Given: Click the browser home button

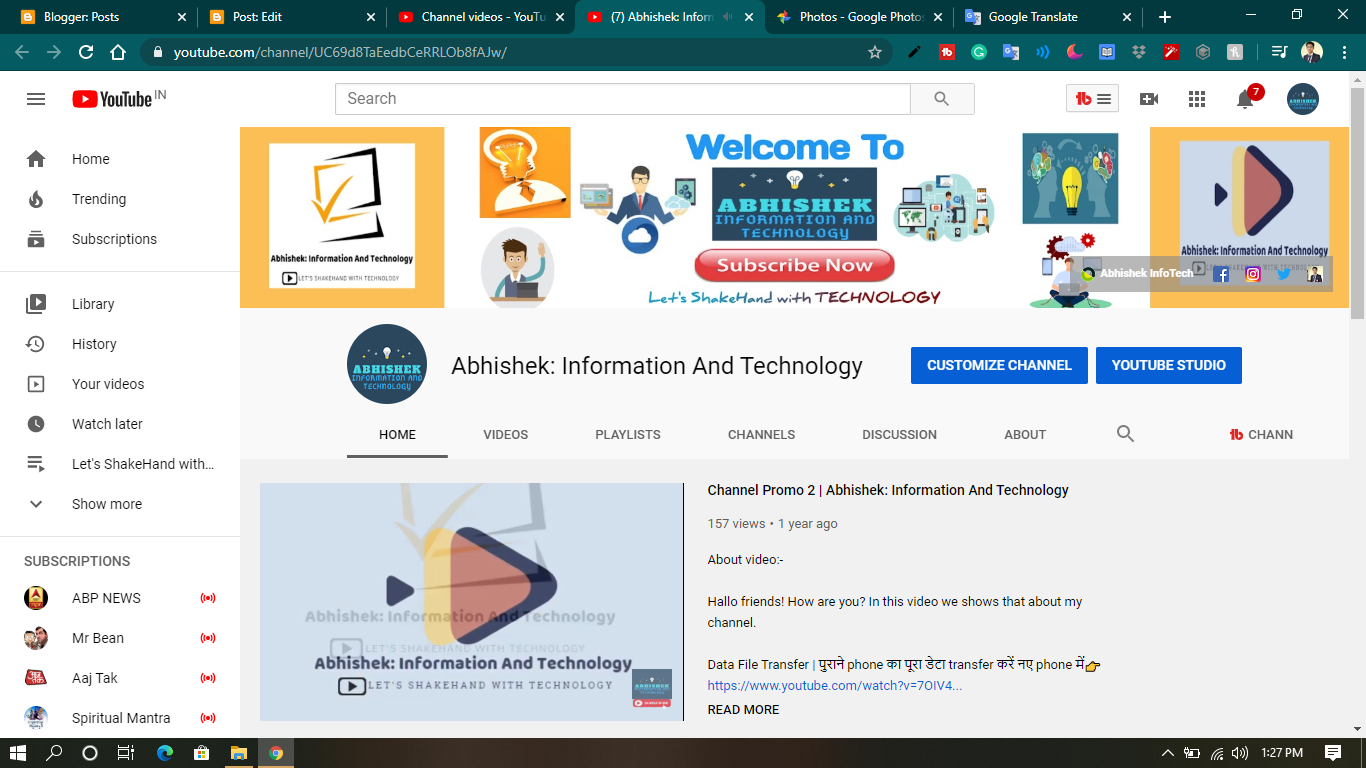Looking at the screenshot, I should [x=118, y=52].
